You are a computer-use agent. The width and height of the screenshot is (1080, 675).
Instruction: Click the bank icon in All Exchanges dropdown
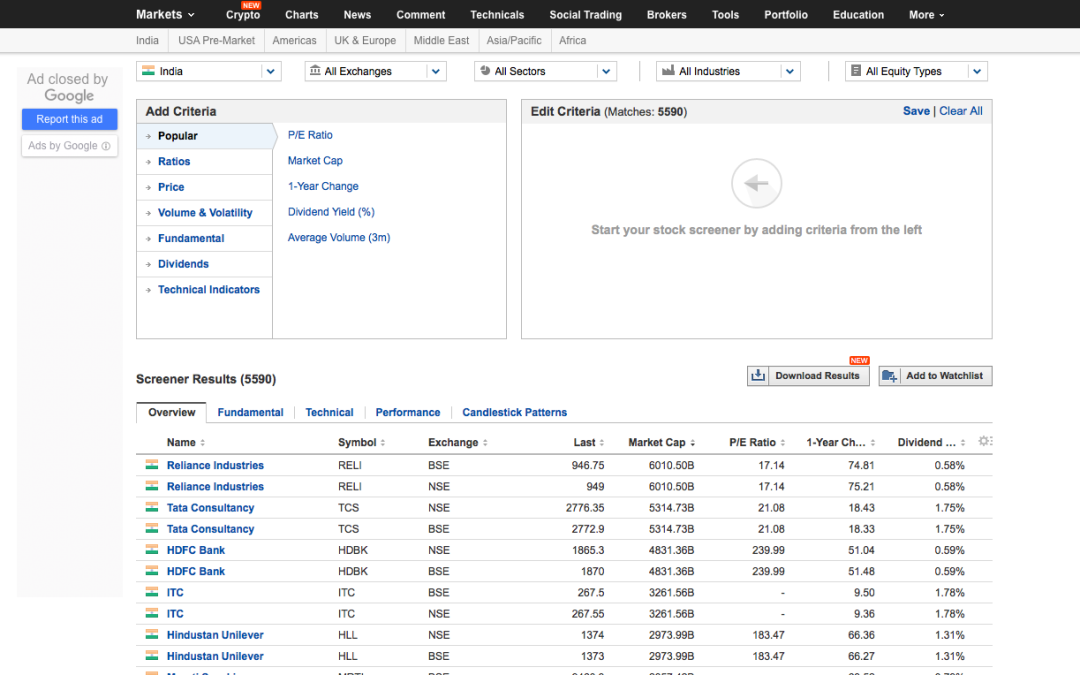coord(315,70)
